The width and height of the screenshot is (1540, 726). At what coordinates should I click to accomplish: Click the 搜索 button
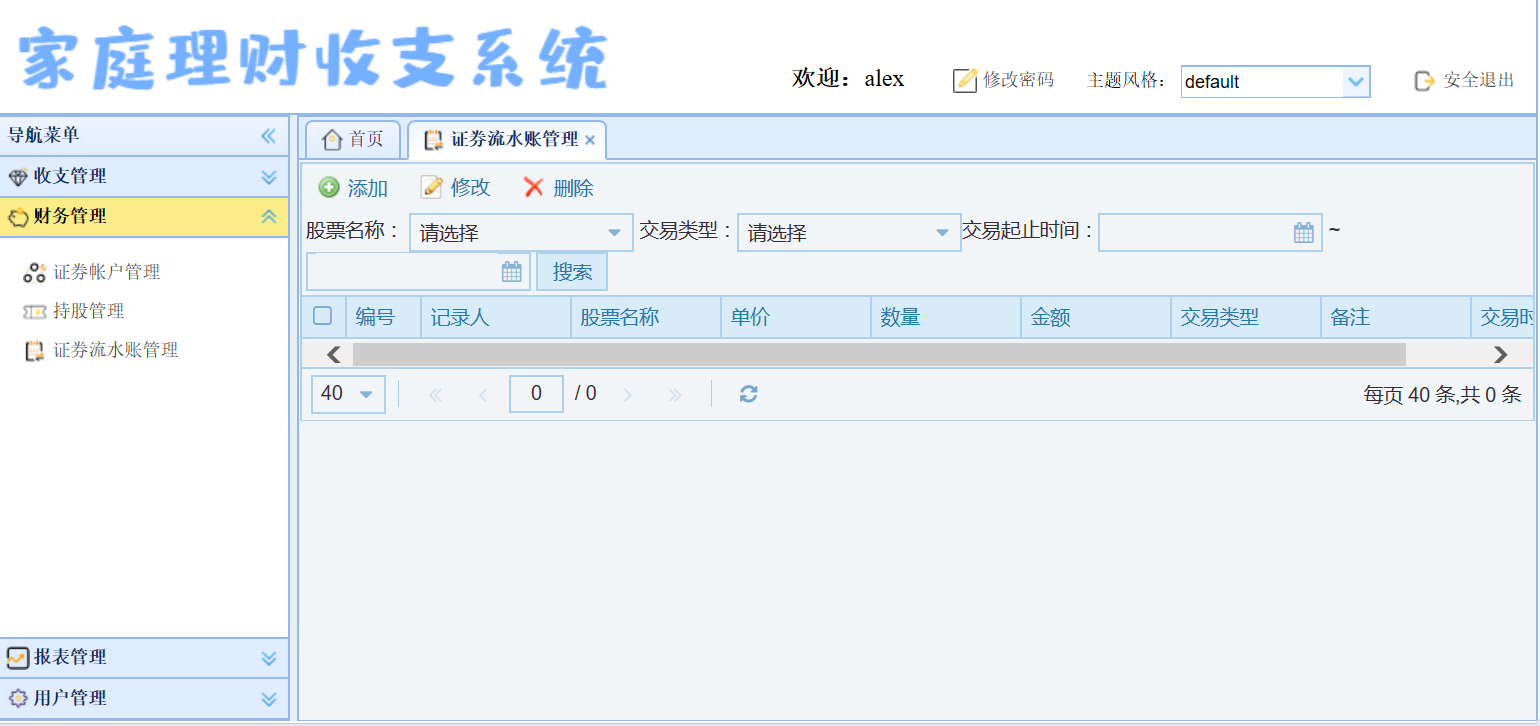click(572, 272)
